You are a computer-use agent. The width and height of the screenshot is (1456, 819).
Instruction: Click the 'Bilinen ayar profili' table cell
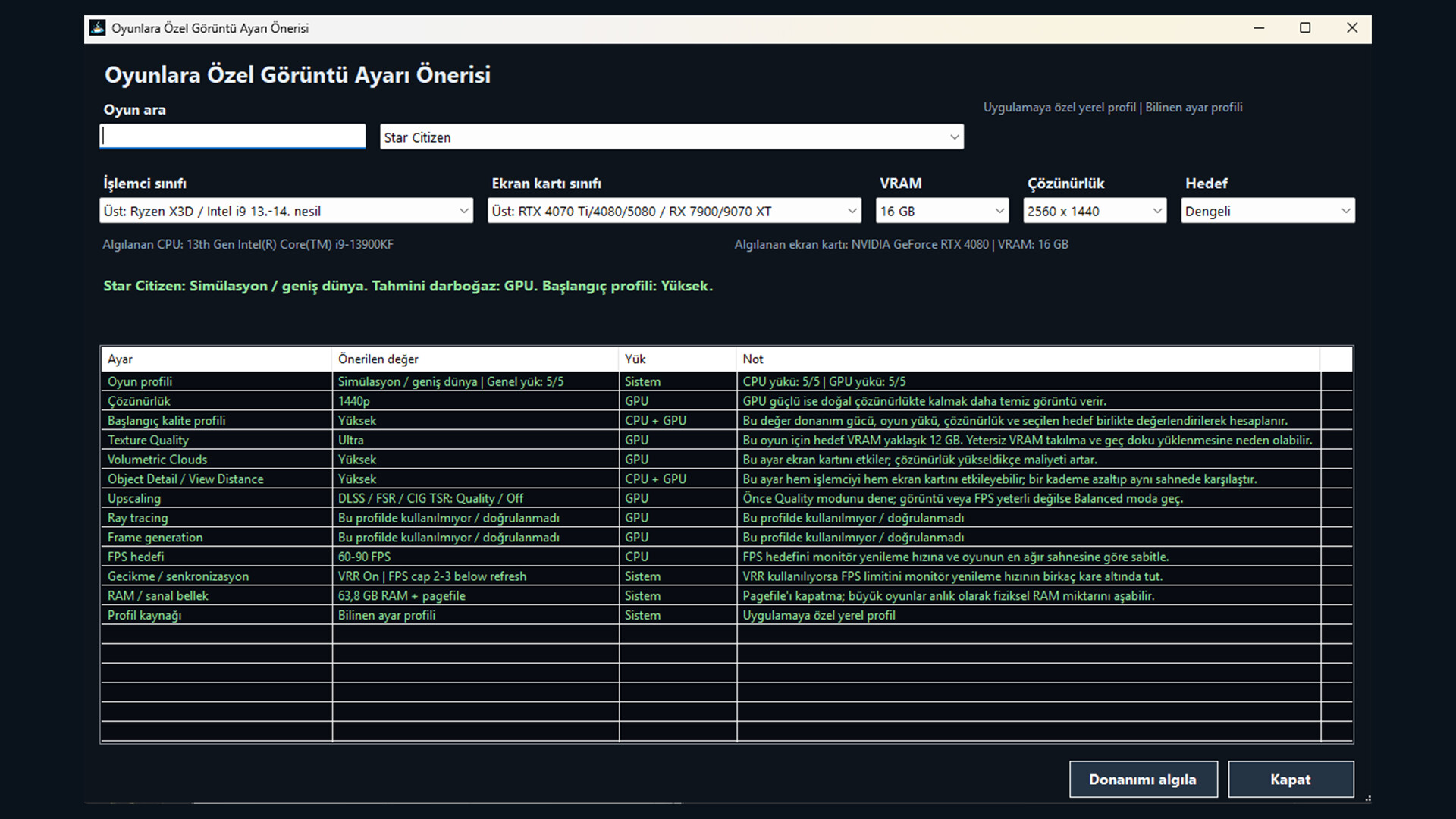pos(475,615)
